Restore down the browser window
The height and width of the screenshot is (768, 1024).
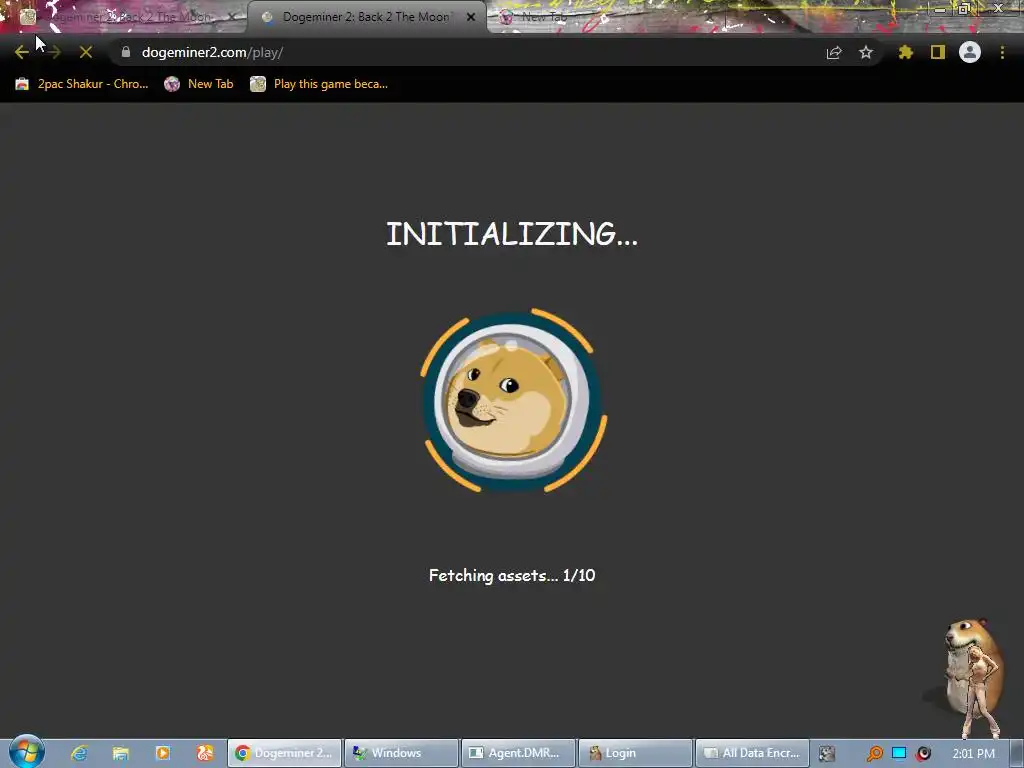point(963,8)
